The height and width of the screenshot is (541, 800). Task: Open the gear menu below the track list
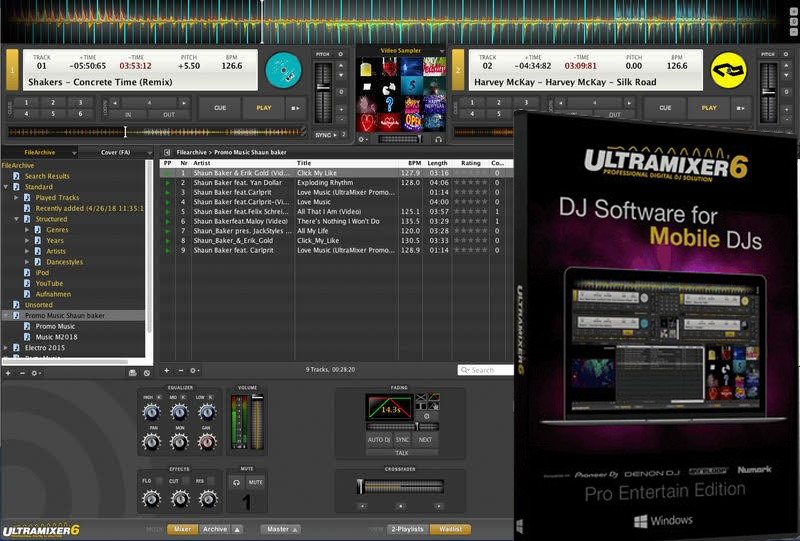193,370
